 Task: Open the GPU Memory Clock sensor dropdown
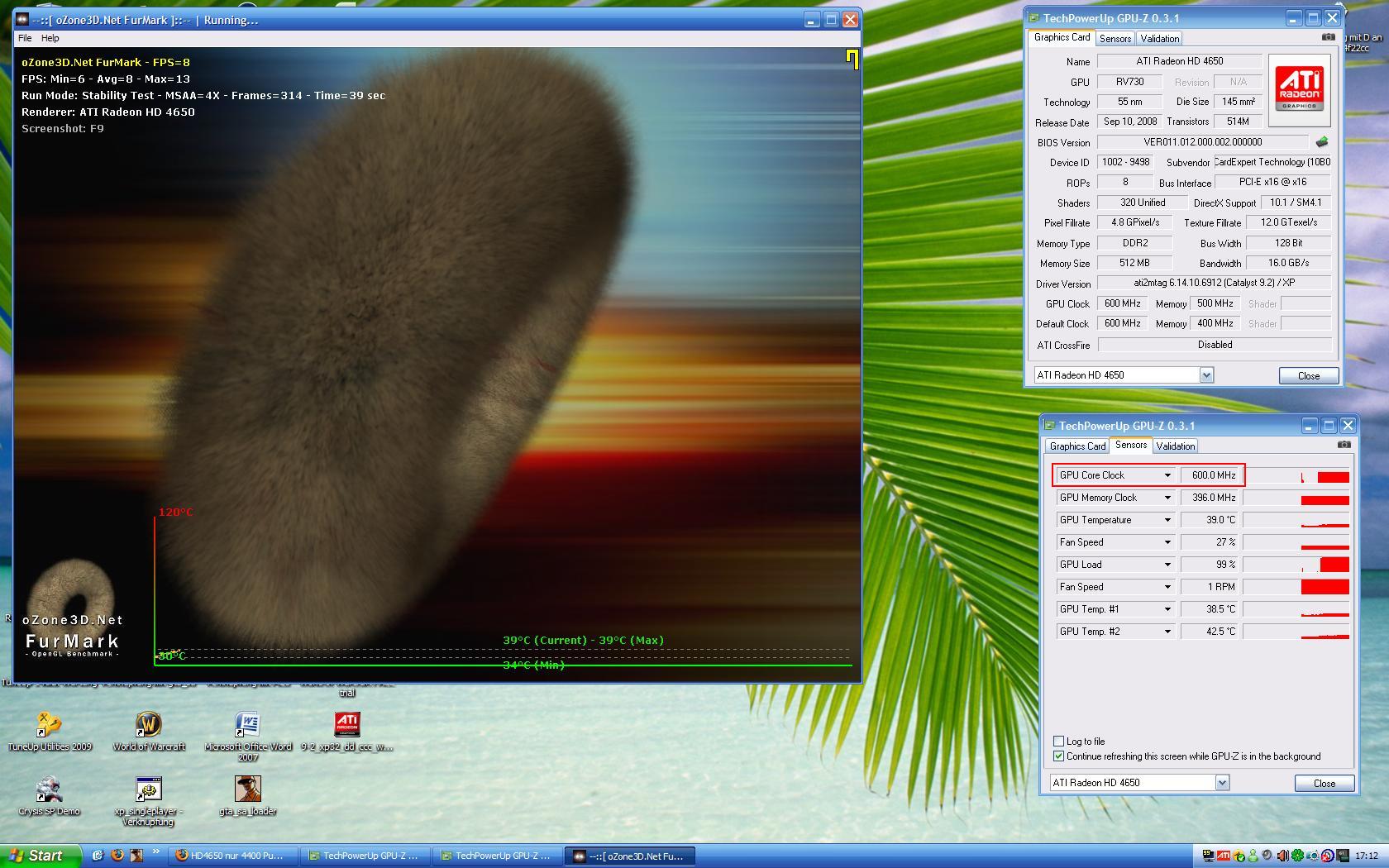(x=1167, y=498)
